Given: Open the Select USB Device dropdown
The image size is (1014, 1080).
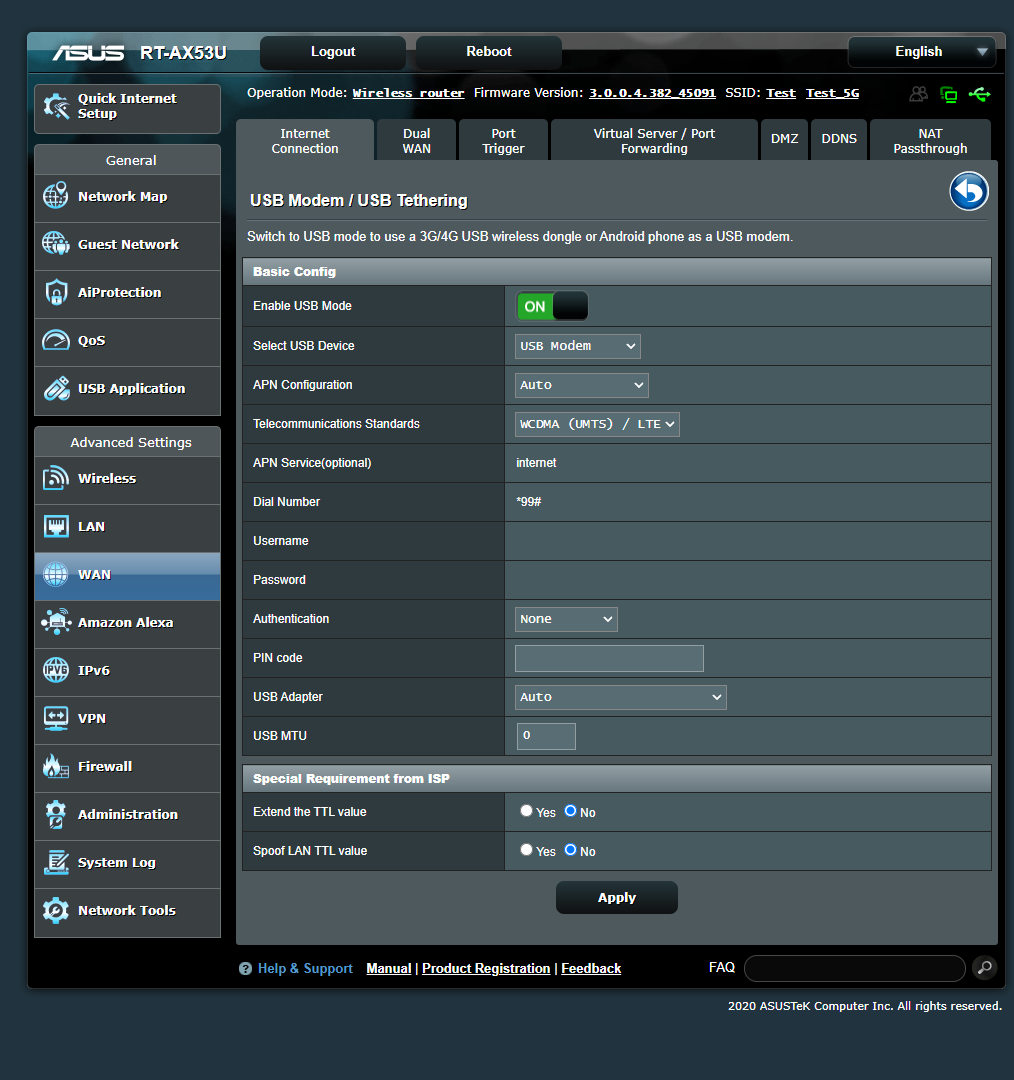Looking at the screenshot, I should (577, 346).
